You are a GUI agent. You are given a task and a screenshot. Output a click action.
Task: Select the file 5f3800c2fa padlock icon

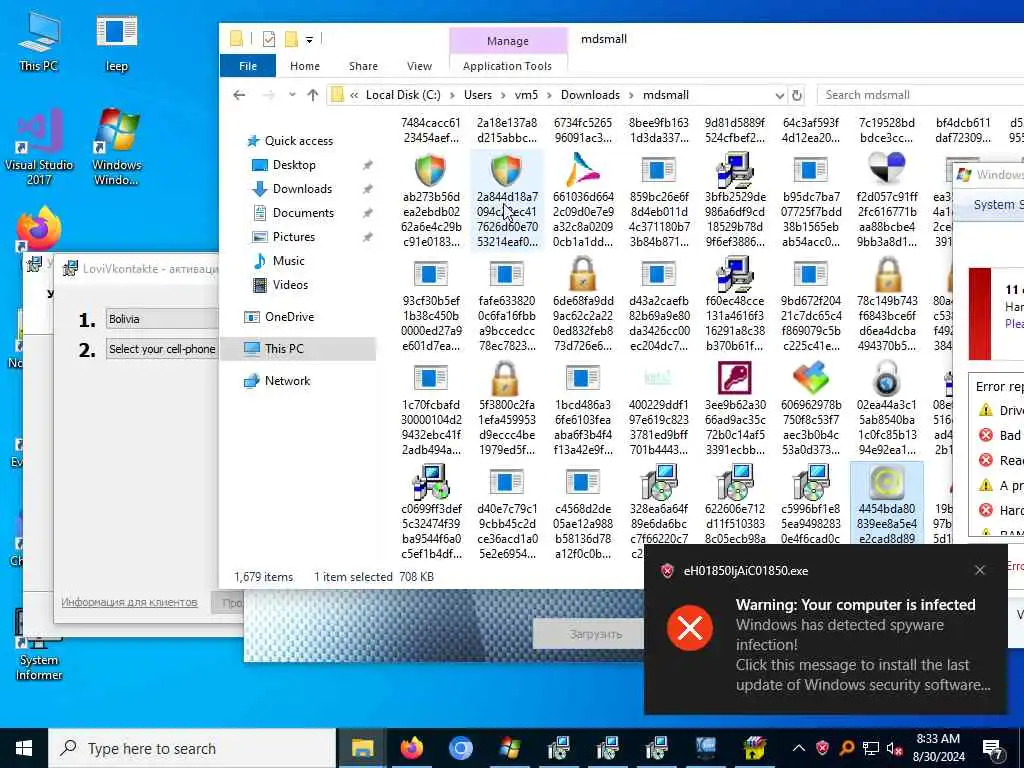pos(507,408)
